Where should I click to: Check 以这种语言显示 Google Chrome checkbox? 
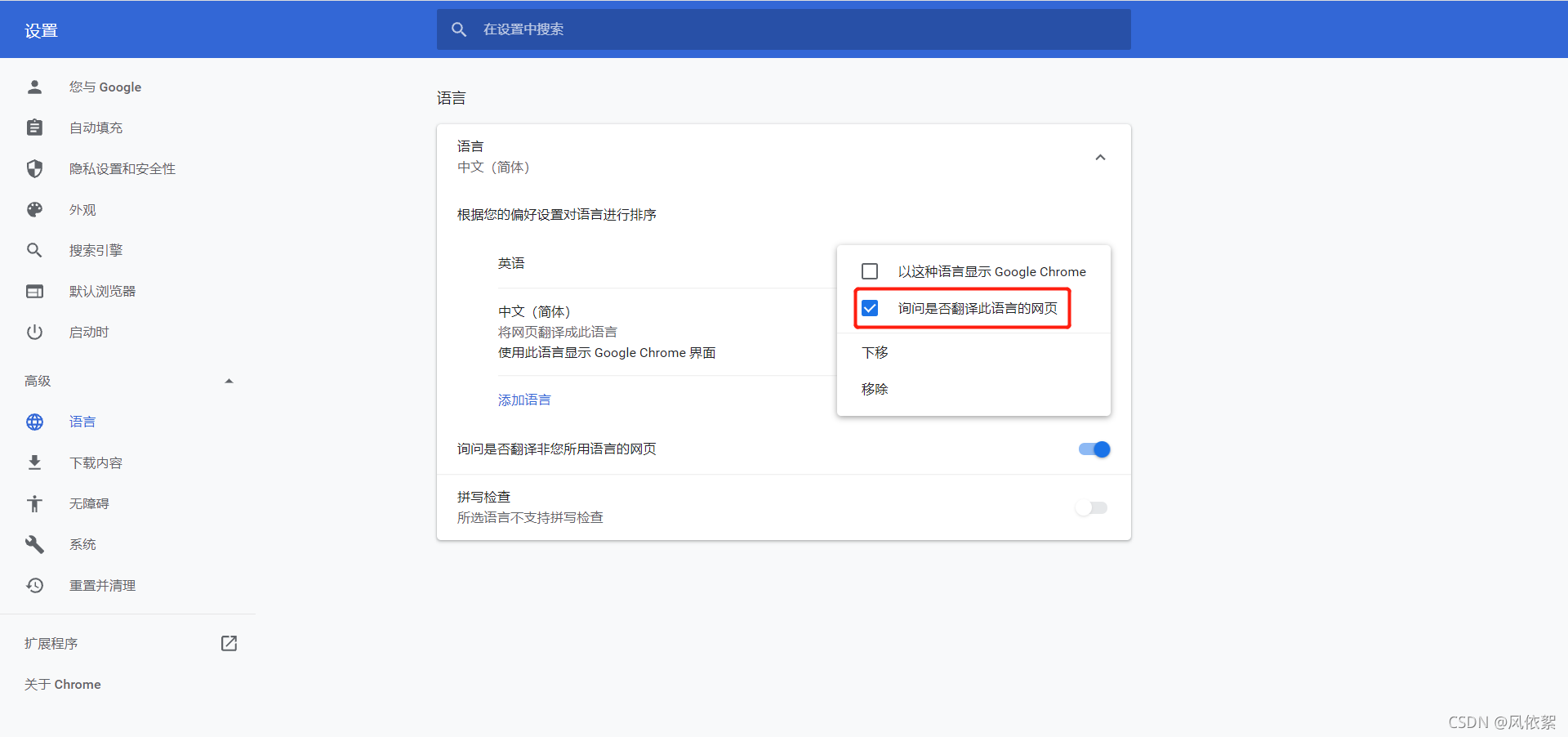pyautogui.click(x=870, y=271)
